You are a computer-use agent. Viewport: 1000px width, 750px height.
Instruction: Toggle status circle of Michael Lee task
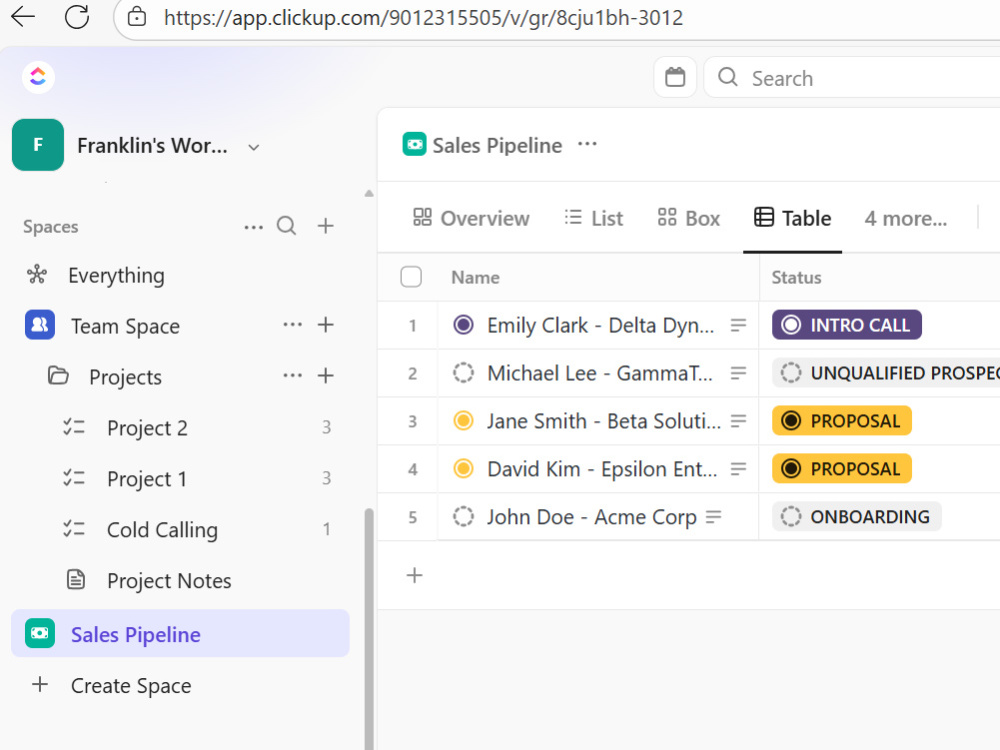(x=464, y=372)
